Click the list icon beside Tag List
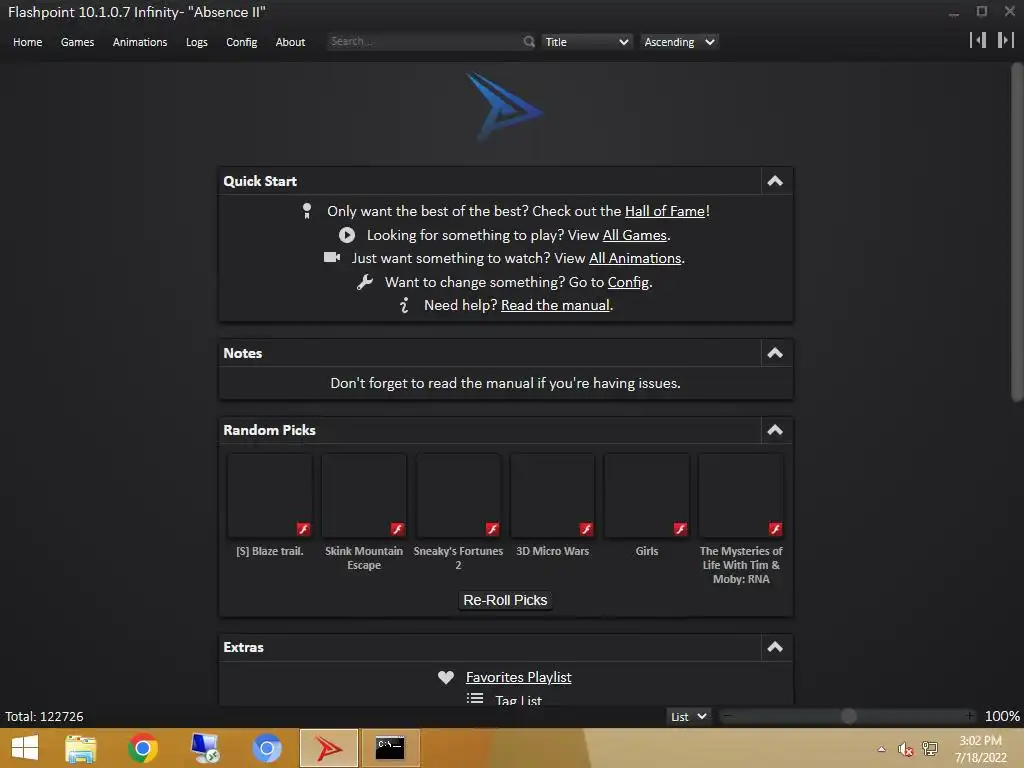Viewport: 1024px width, 768px height. point(475,699)
